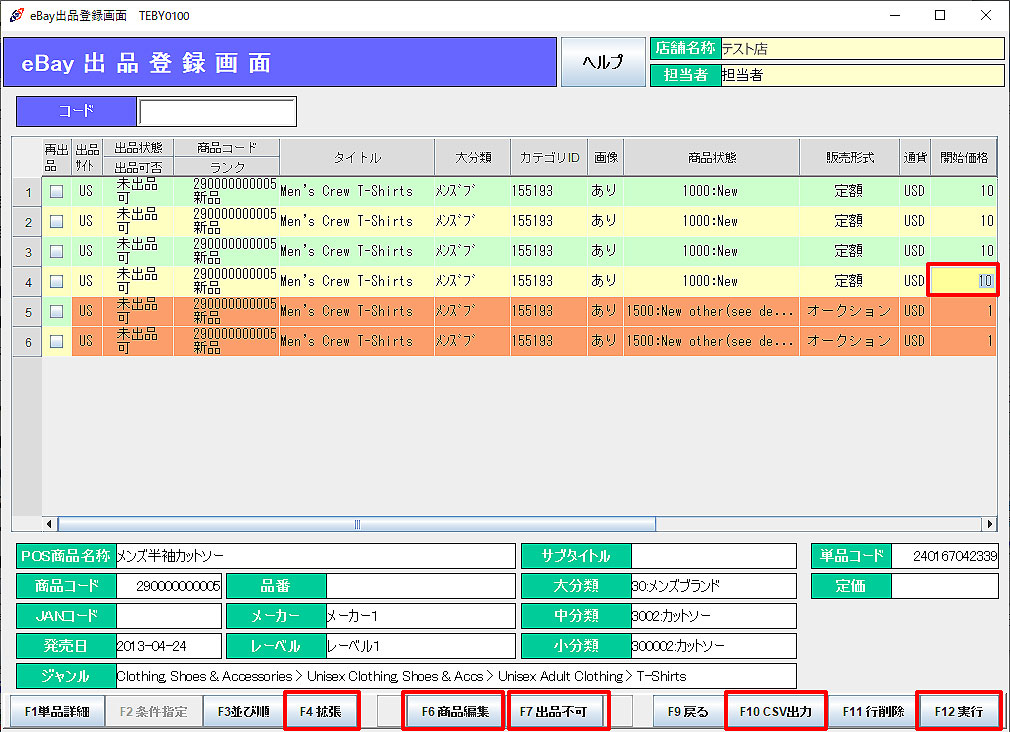
Task: Click the F4 拡張 button
Action: point(321,712)
